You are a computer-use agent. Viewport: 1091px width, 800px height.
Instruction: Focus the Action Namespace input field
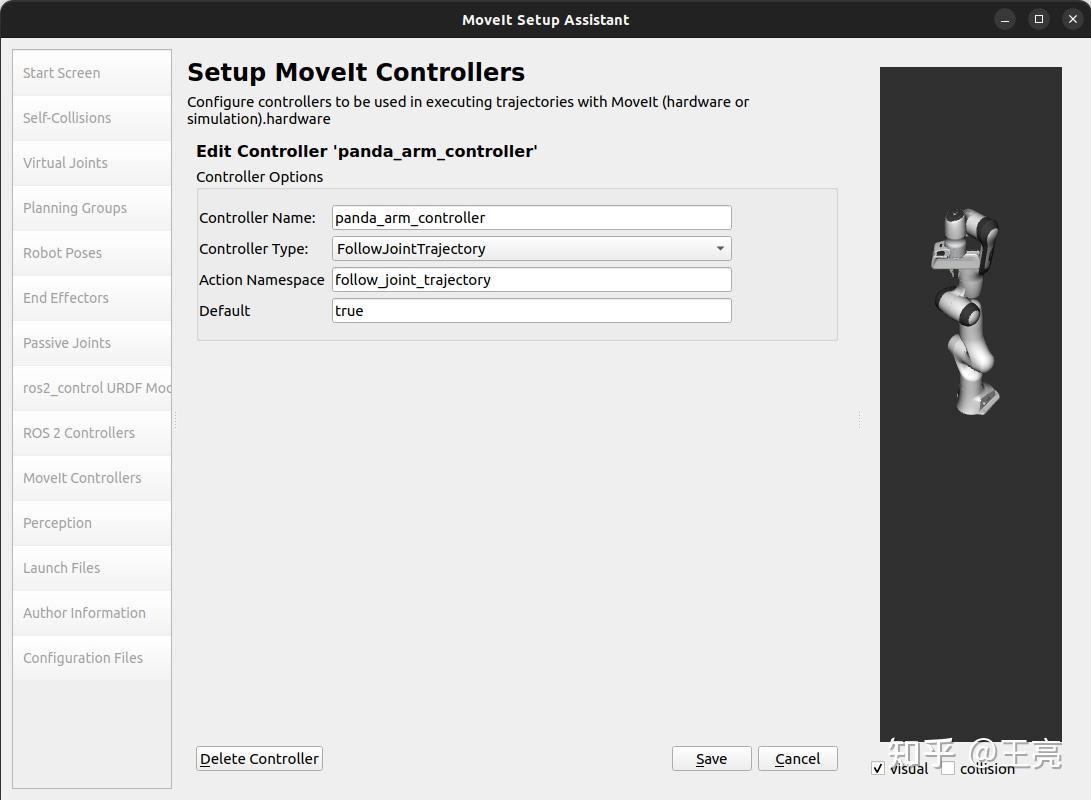(x=531, y=280)
